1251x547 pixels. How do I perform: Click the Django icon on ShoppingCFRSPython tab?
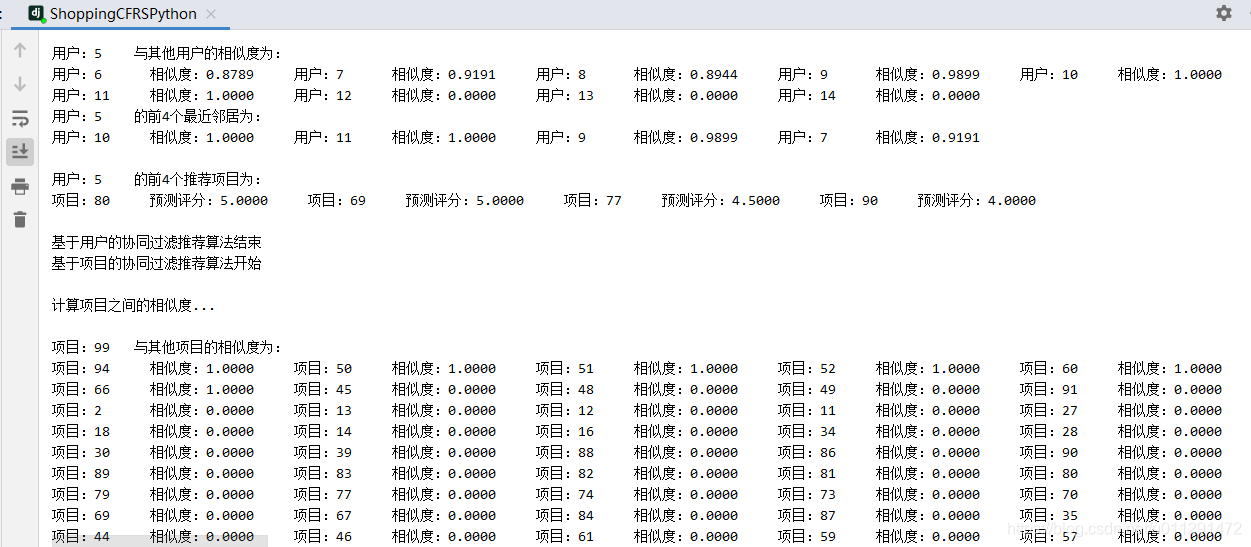(36, 14)
